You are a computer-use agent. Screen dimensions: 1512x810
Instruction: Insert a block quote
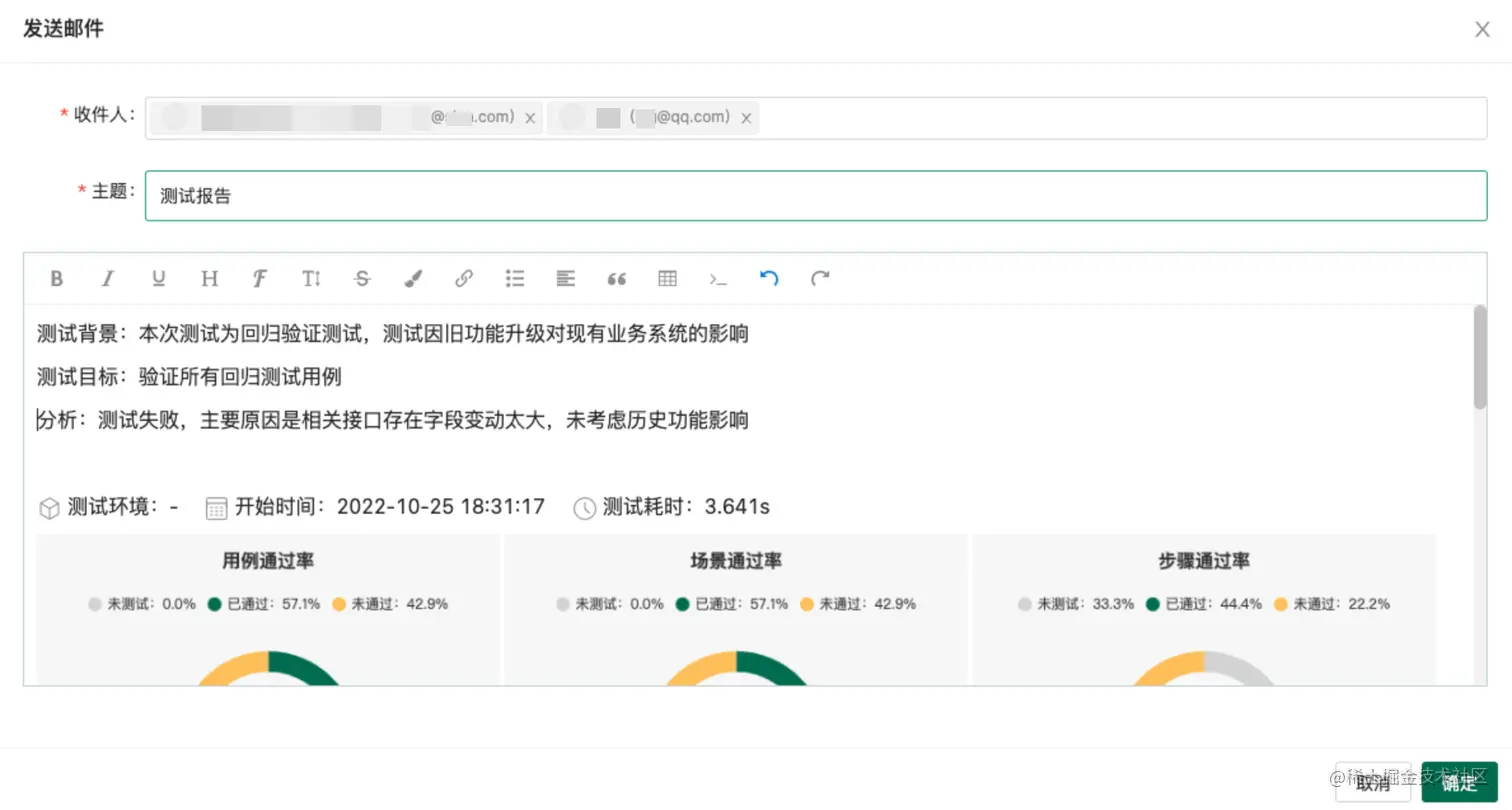point(617,279)
